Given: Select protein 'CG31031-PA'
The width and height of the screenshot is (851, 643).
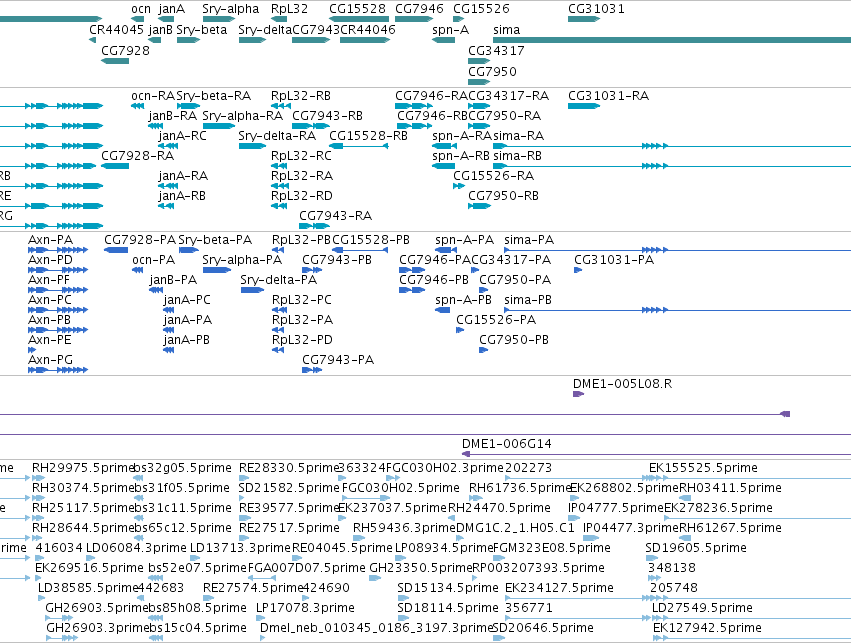Looking at the screenshot, I should click(614, 260).
